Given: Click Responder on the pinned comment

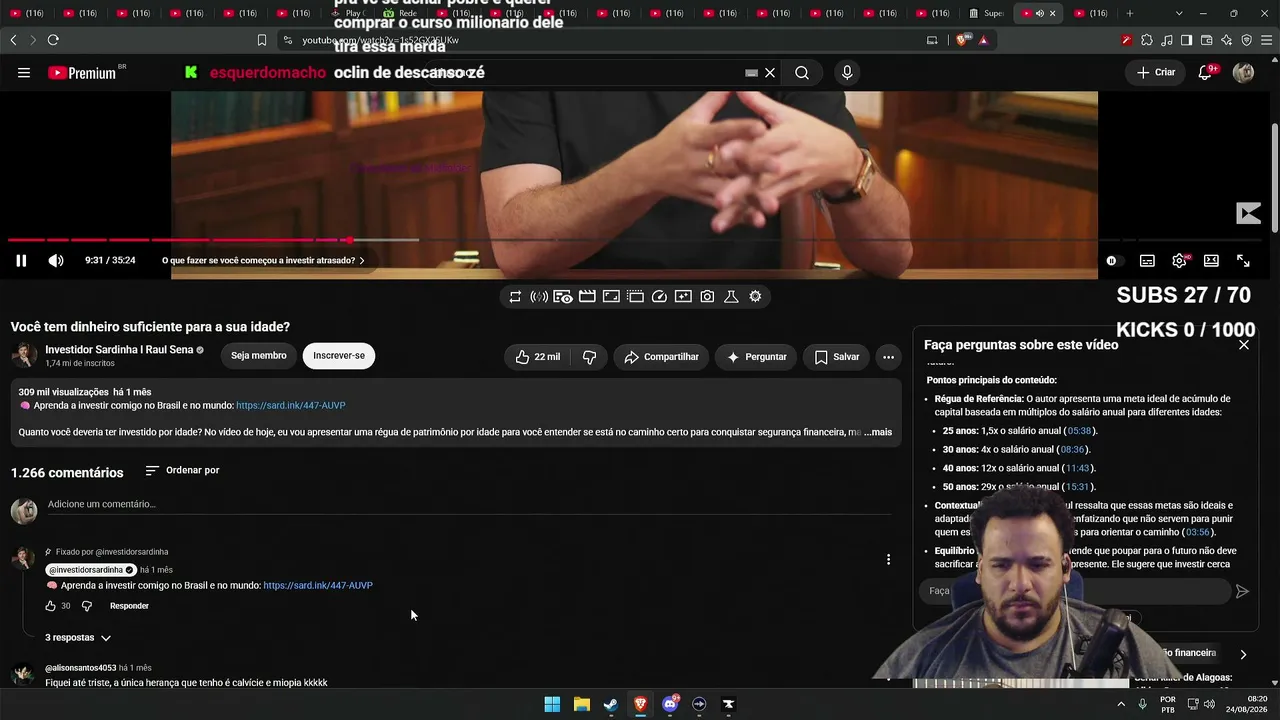Looking at the screenshot, I should point(129,606).
